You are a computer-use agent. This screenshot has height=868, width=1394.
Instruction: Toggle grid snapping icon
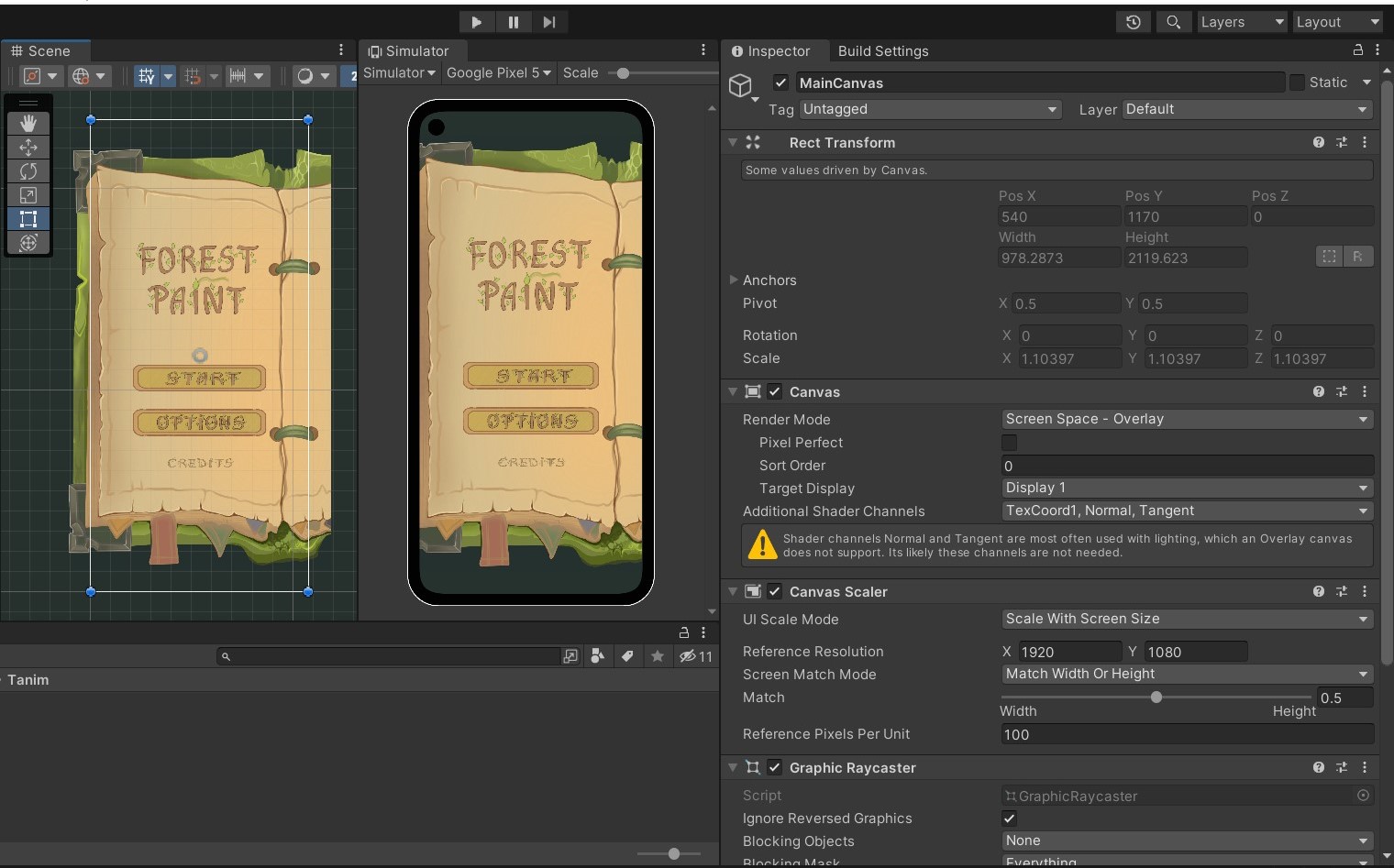click(x=192, y=76)
